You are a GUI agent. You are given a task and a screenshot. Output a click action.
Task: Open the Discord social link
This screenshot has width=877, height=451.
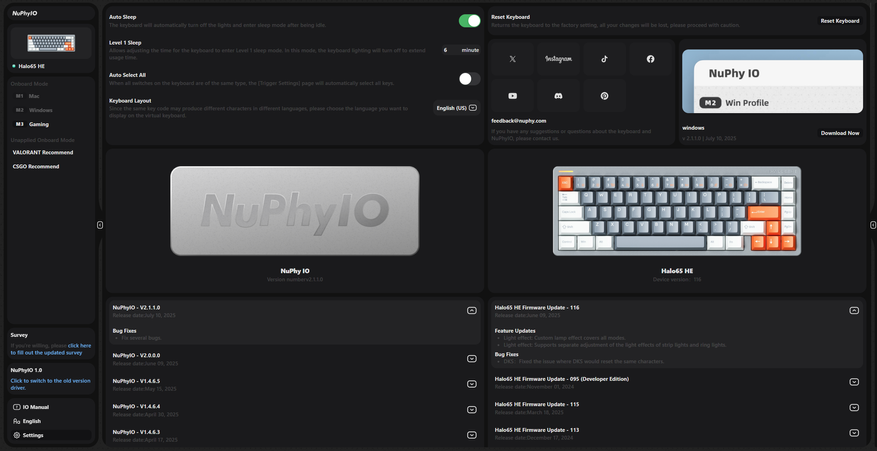point(558,96)
